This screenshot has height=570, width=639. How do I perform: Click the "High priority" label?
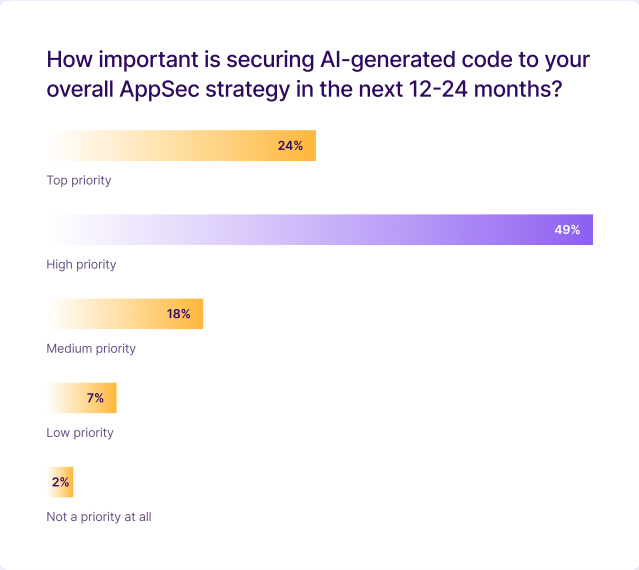[82, 265]
